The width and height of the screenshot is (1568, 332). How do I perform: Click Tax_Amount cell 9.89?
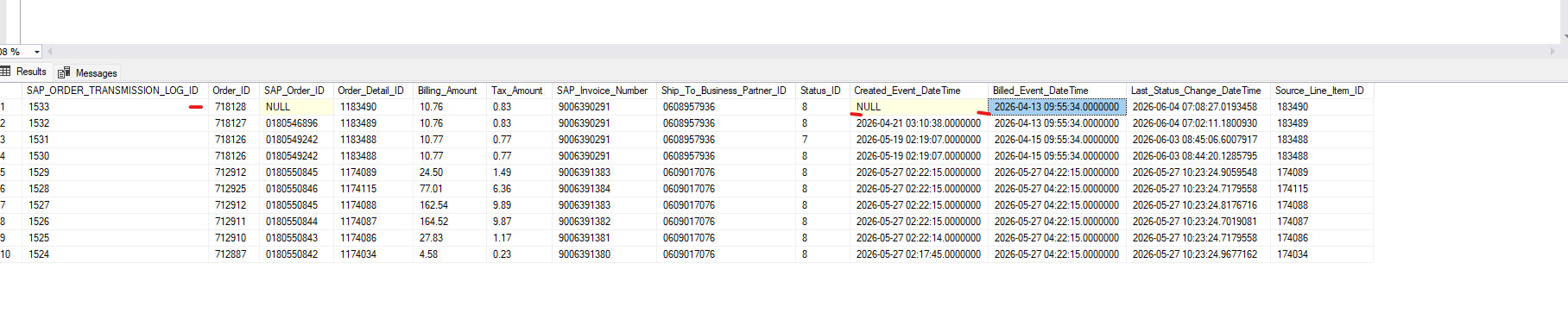pyautogui.click(x=519, y=205)
